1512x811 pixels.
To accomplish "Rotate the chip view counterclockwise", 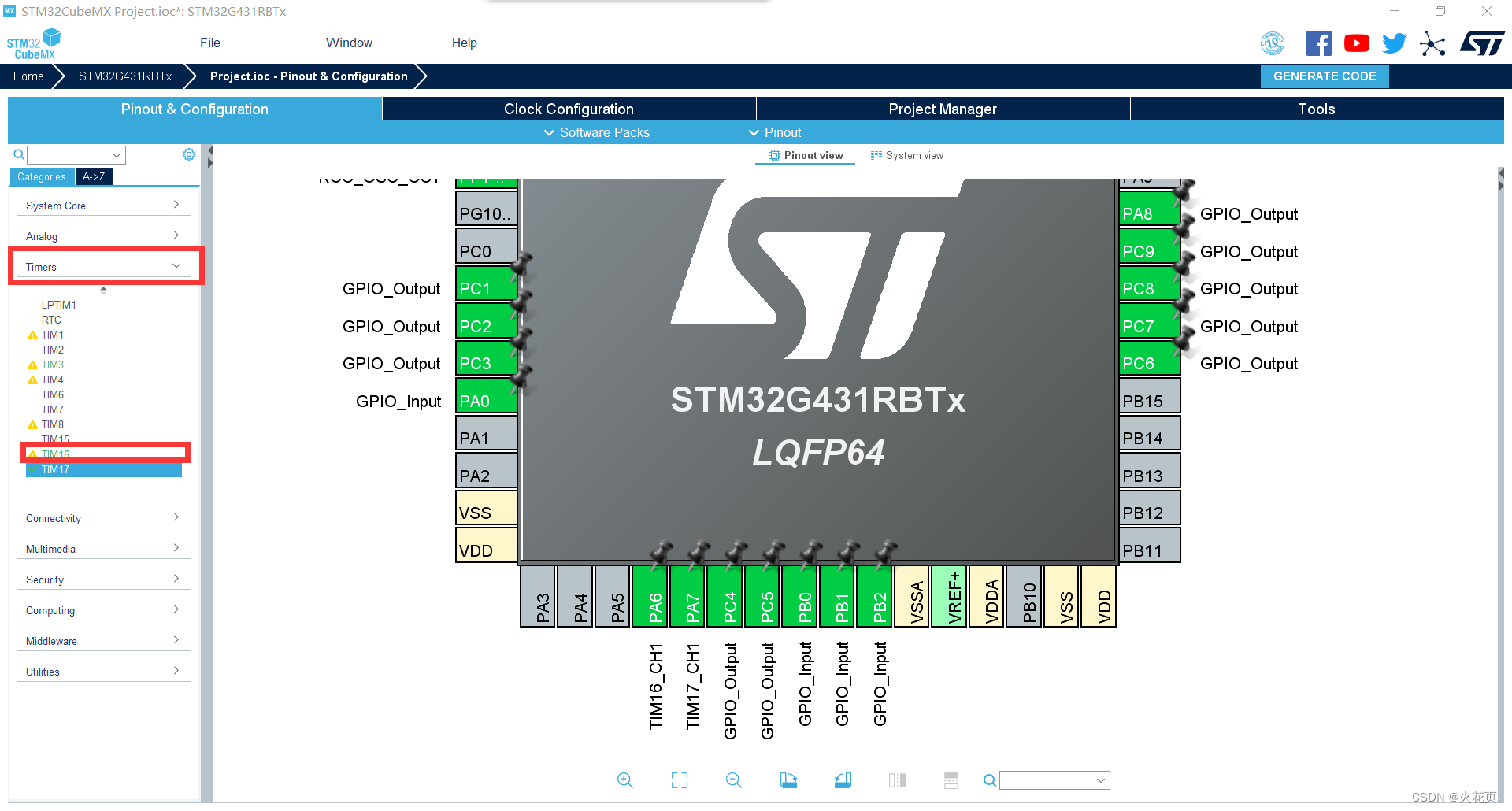I will coord(843,780).
